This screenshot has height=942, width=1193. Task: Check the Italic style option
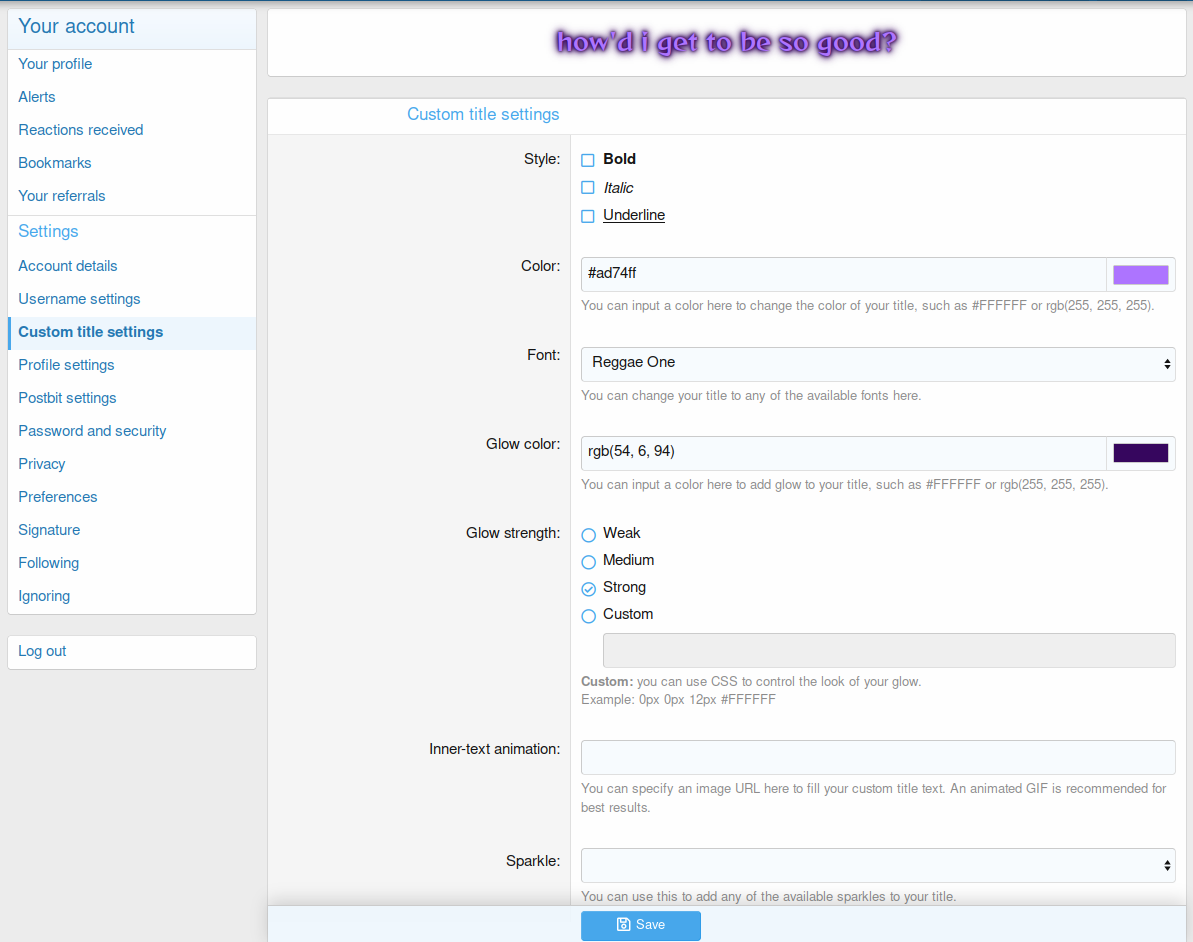[588, 188]
